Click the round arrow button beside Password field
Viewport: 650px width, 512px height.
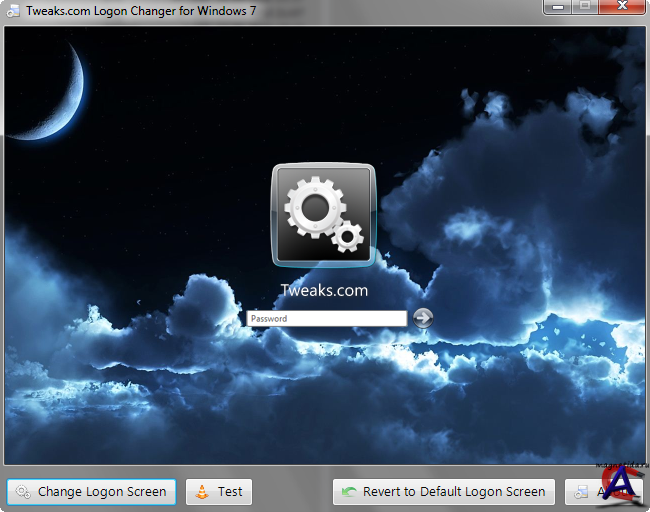423,318
